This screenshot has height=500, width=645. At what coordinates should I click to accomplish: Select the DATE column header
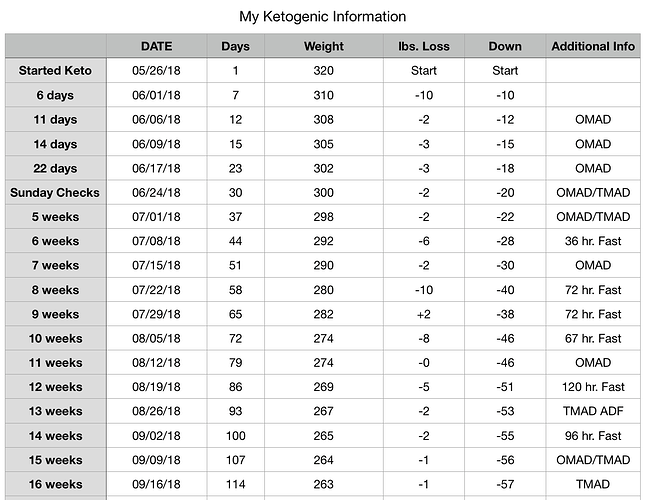[156, 46]
